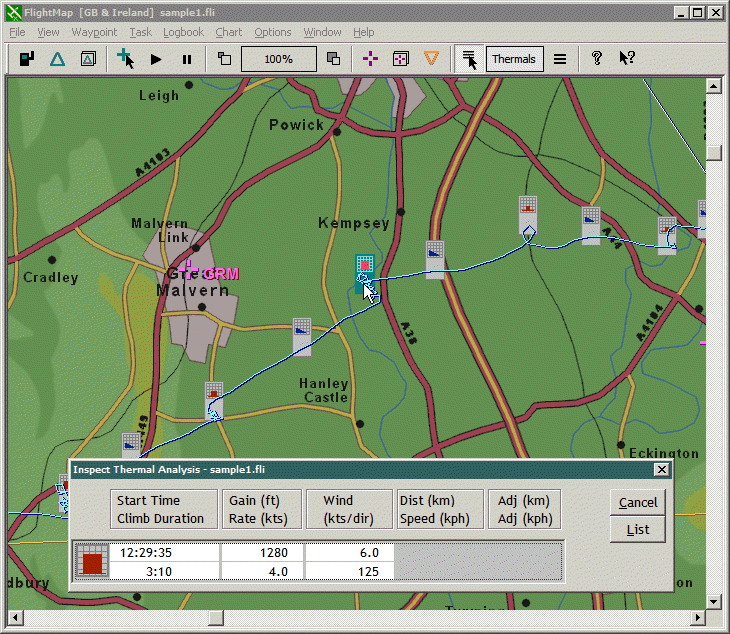Click the Cancel button in thermal dialog
730x634 pixels.
(x=637, y=503)
